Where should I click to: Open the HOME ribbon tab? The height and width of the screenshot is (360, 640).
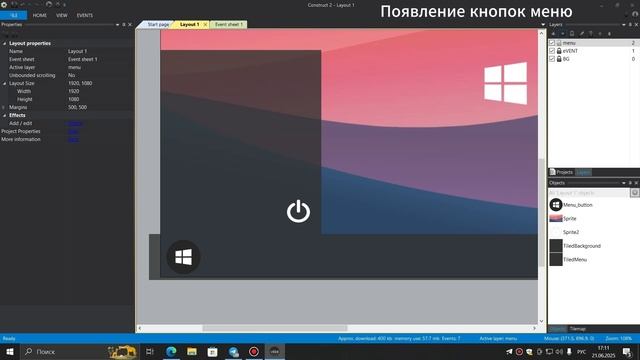pyautogui.click(x=40, y=15)
